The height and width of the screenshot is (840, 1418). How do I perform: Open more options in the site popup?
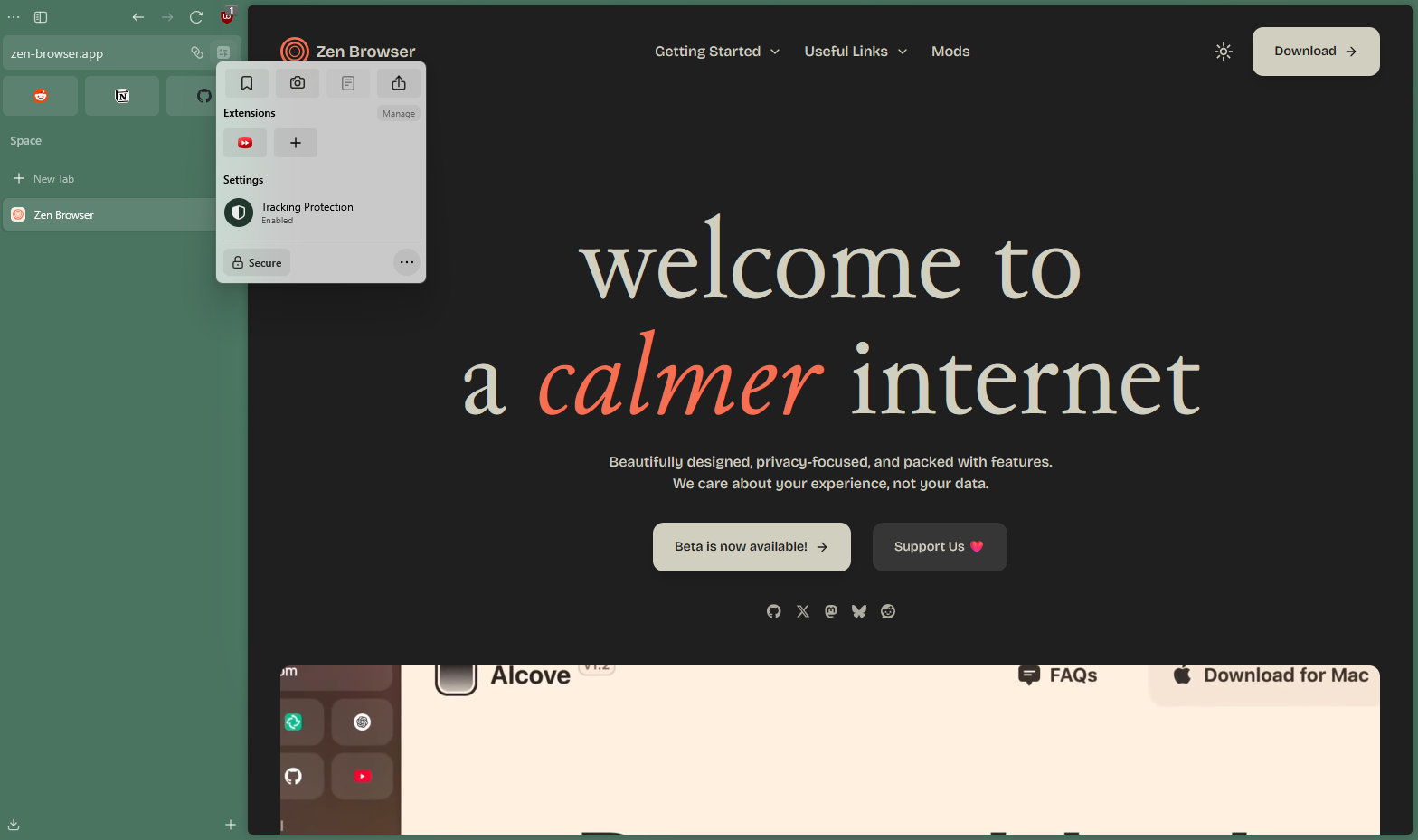pyautogui.click(x=407, y=262)
